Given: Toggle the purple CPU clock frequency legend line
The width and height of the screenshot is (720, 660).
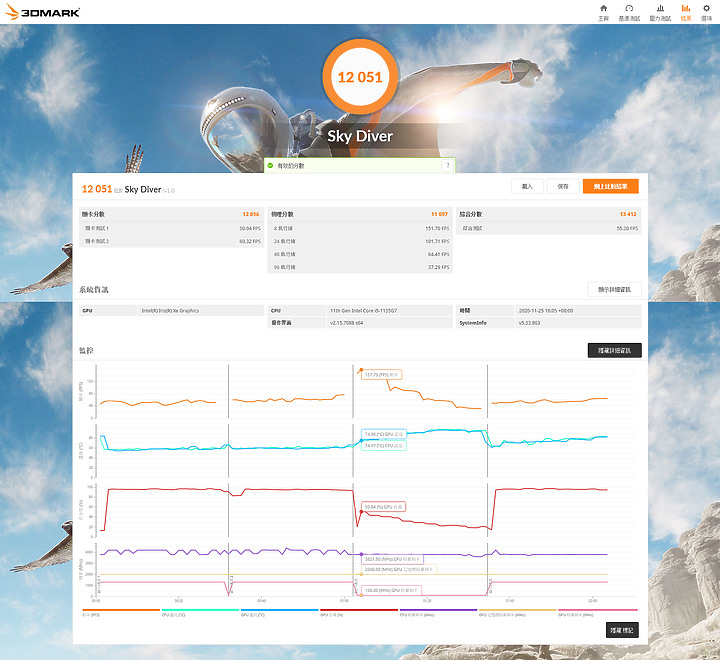Looking at the screenshot, I should coord(439,612).
